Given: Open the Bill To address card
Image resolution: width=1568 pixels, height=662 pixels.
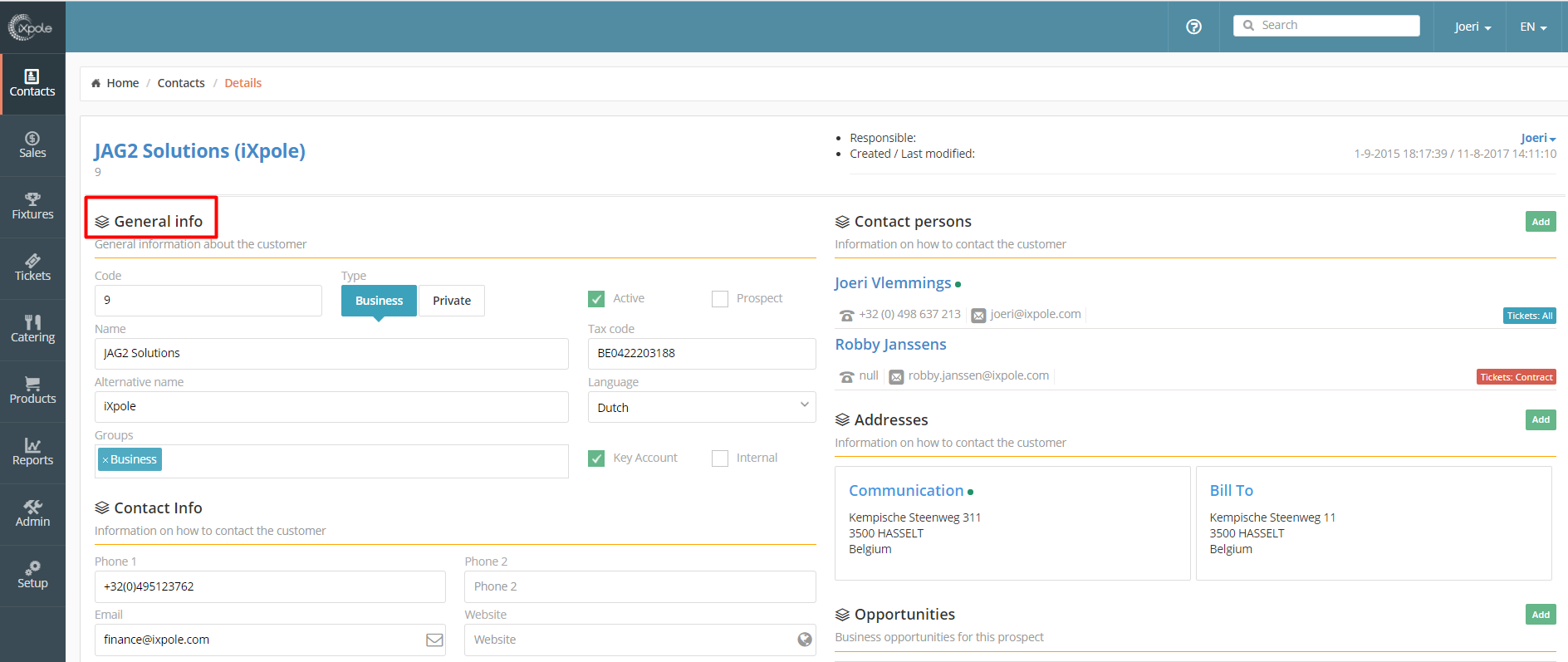Looking at the screenshot, I should [x=1374, y=523].
